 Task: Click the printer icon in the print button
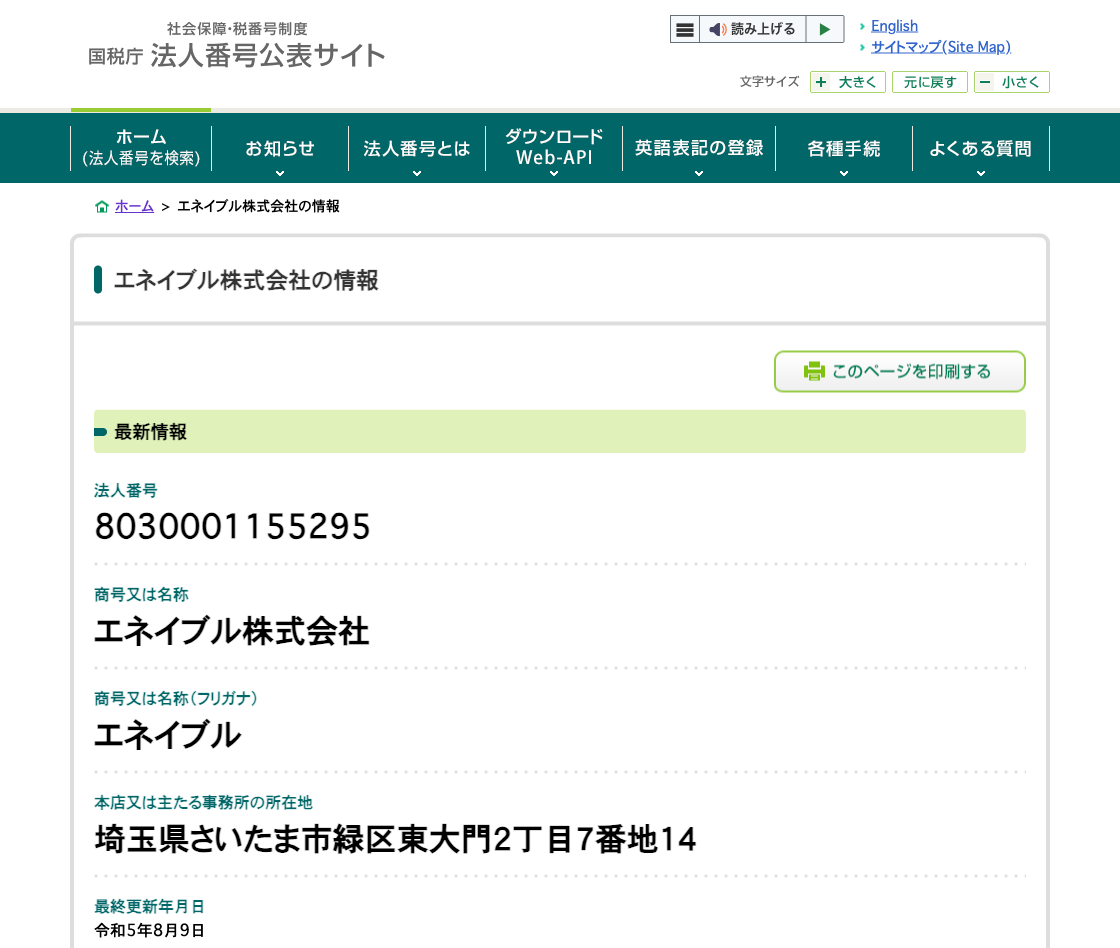coord(814,371)
